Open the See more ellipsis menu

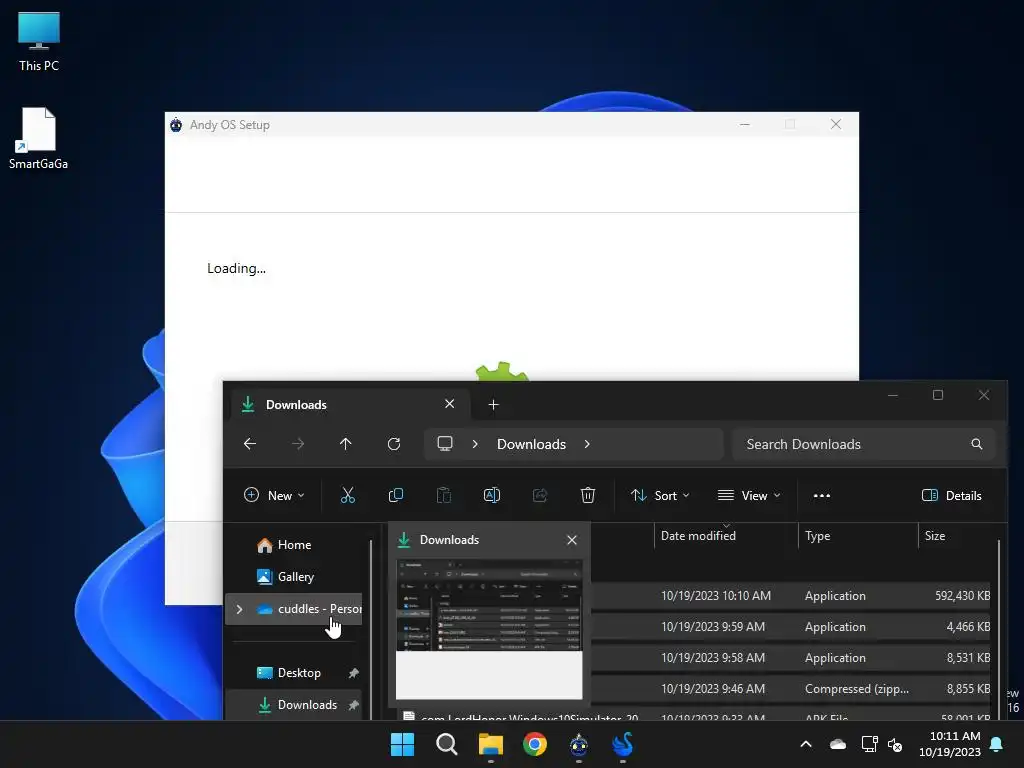coord(822,496)
